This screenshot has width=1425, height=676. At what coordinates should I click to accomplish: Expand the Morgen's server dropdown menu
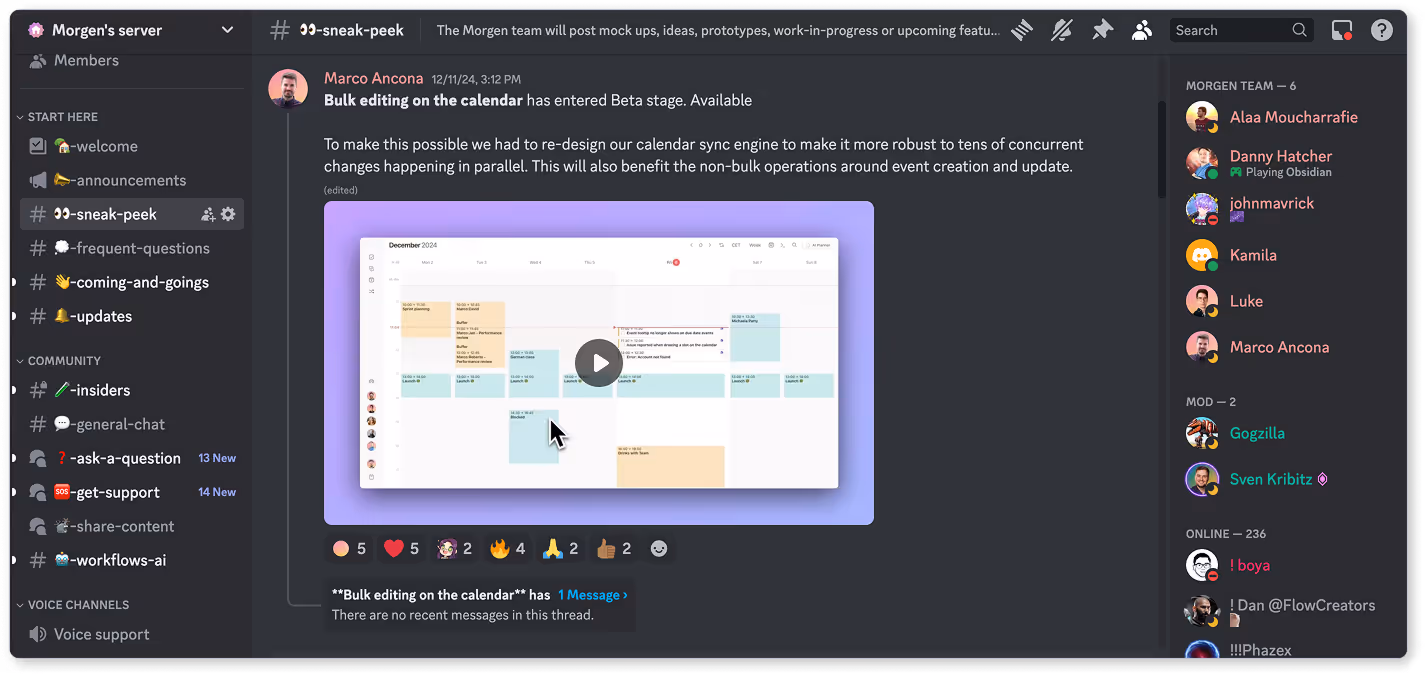pyautogui.click(x=228, y=29)
